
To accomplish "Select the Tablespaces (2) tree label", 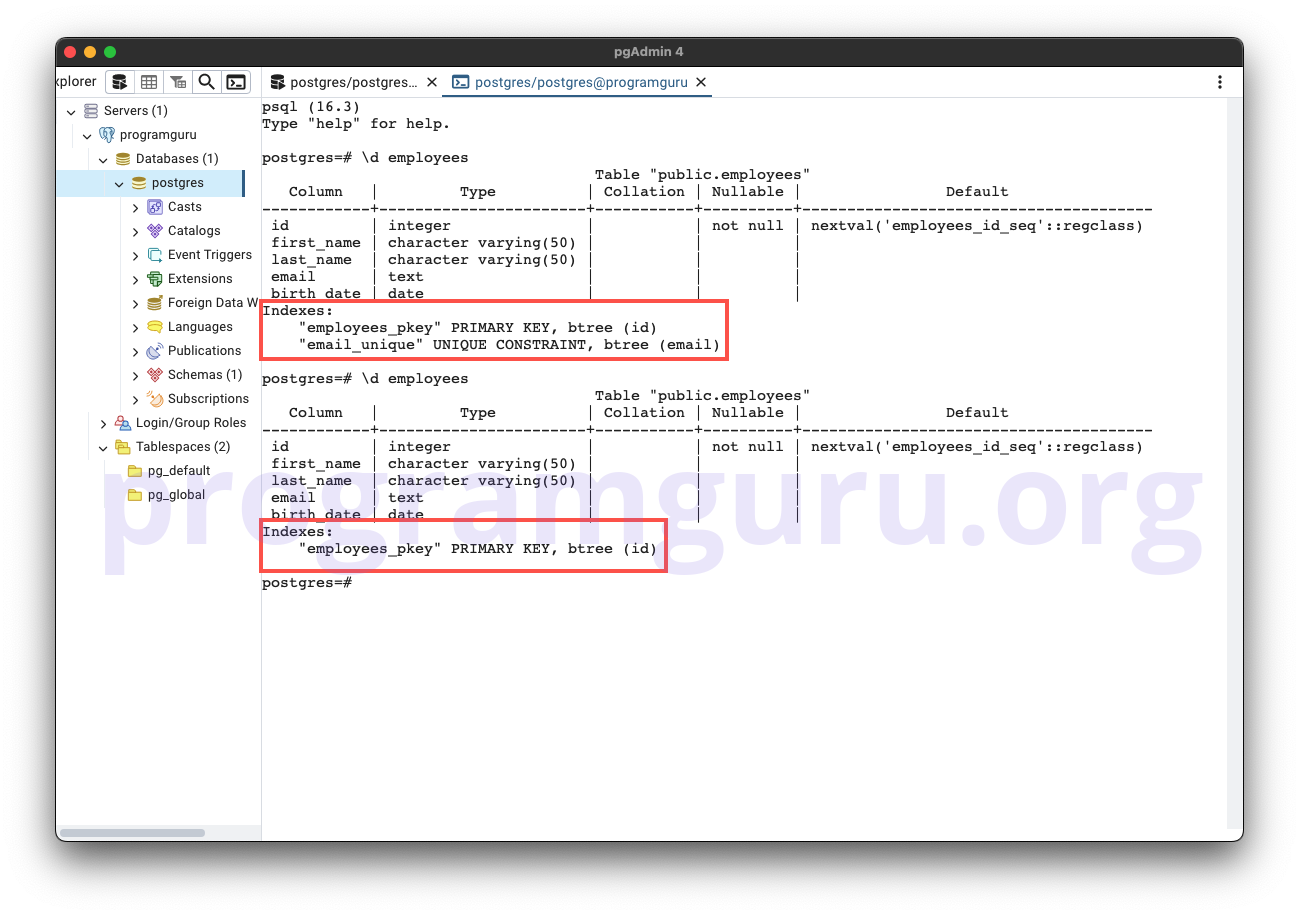I will (x=183, y=447).
